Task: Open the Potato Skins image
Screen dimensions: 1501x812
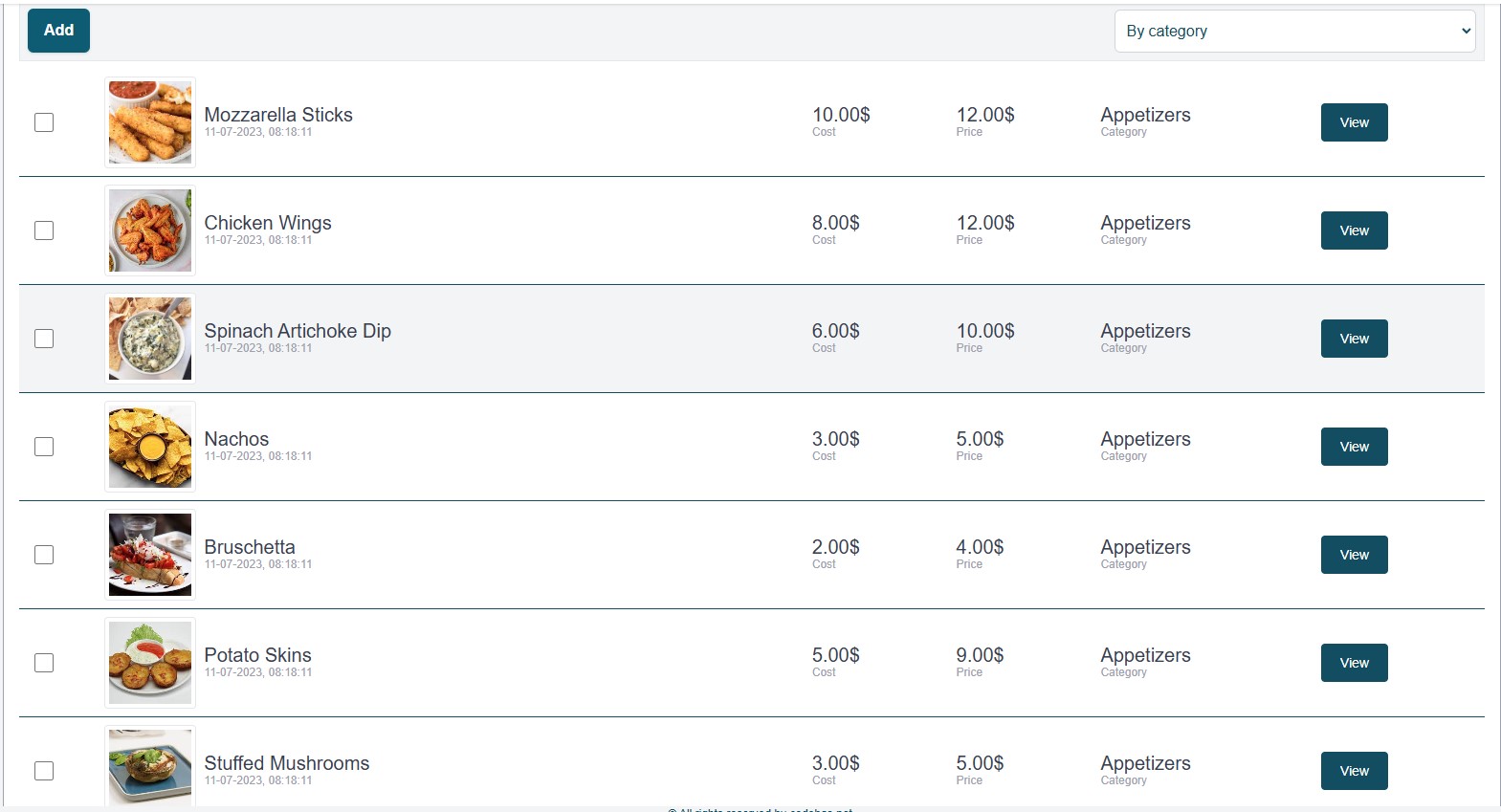Action: click(150, 663)
